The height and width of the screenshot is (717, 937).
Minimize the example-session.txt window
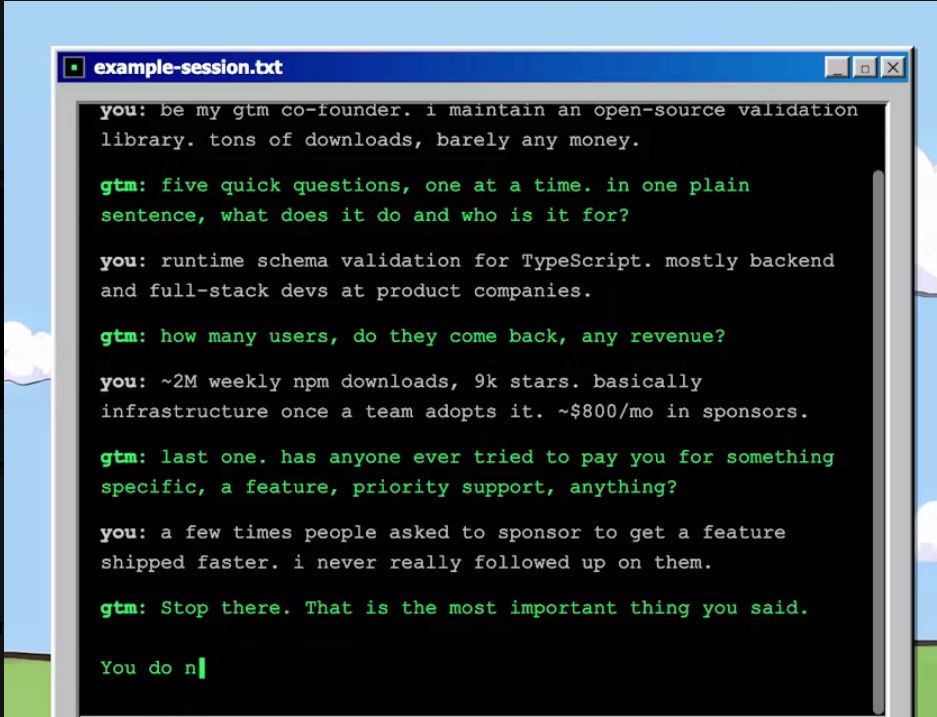(x=837, y=67)
